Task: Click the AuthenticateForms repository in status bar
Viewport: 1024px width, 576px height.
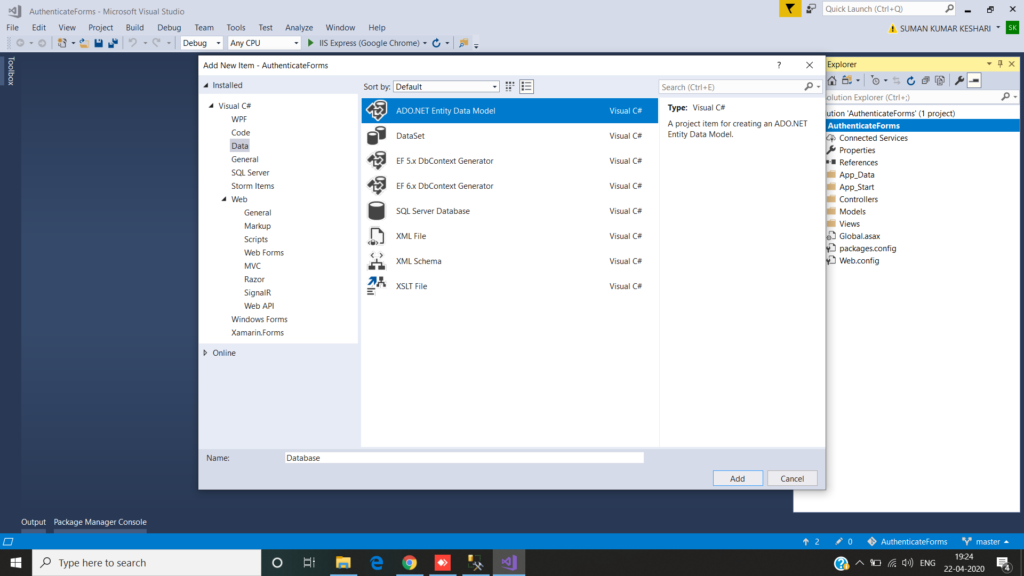Action: [907, 541]
